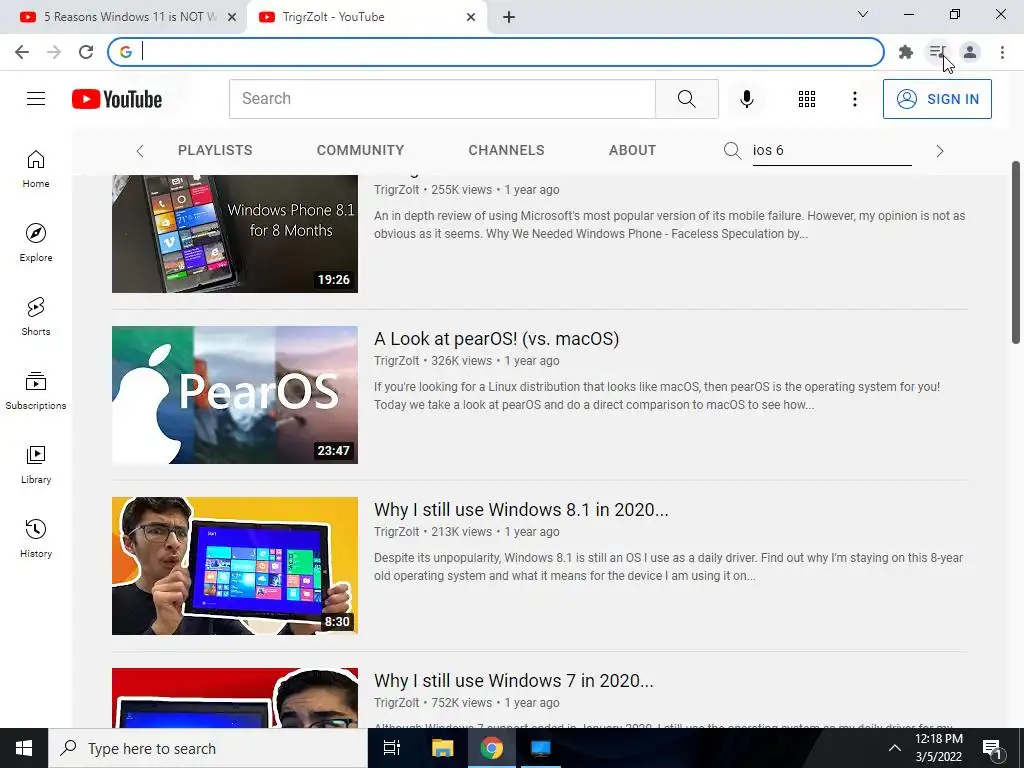
Task: Open Subscriptions in the sidebar
Action: [36, 390]
